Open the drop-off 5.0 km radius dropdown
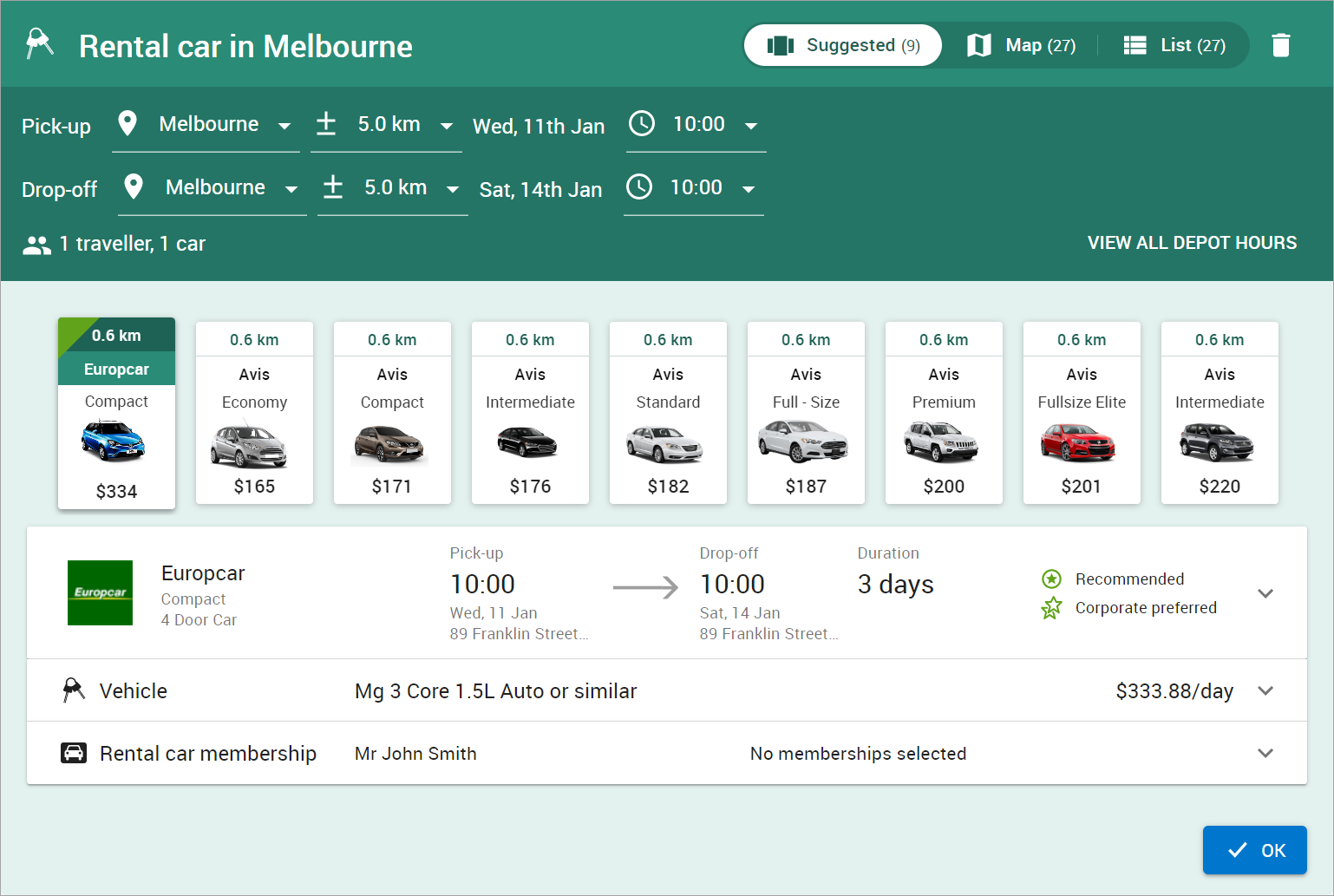The height and width of the screenshot is (896, 1334). coord(393,187)
